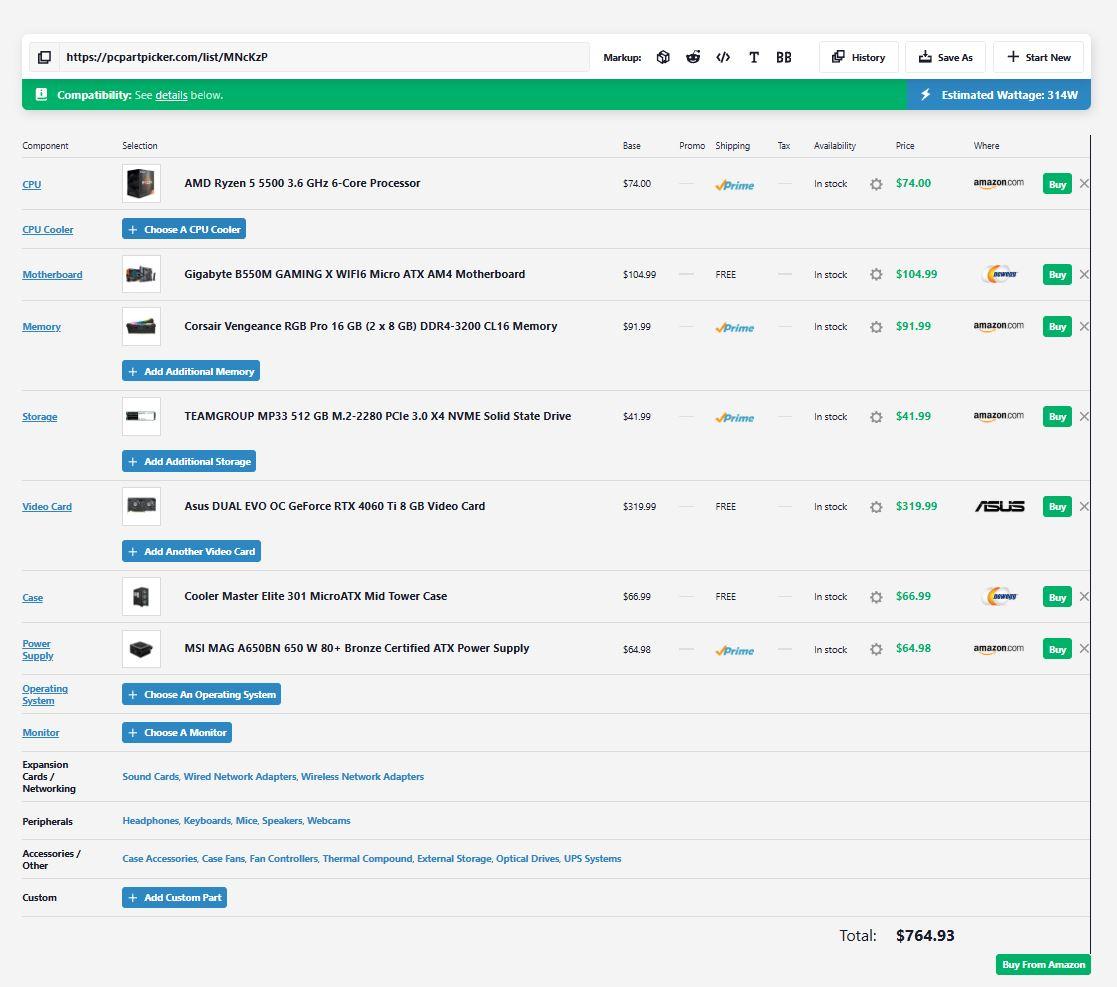Image resolution: width=1117 pixels, height=987 pixels.
Task: Click the Newegg logo in Motherboard row
Action: [x=999, y=274]
